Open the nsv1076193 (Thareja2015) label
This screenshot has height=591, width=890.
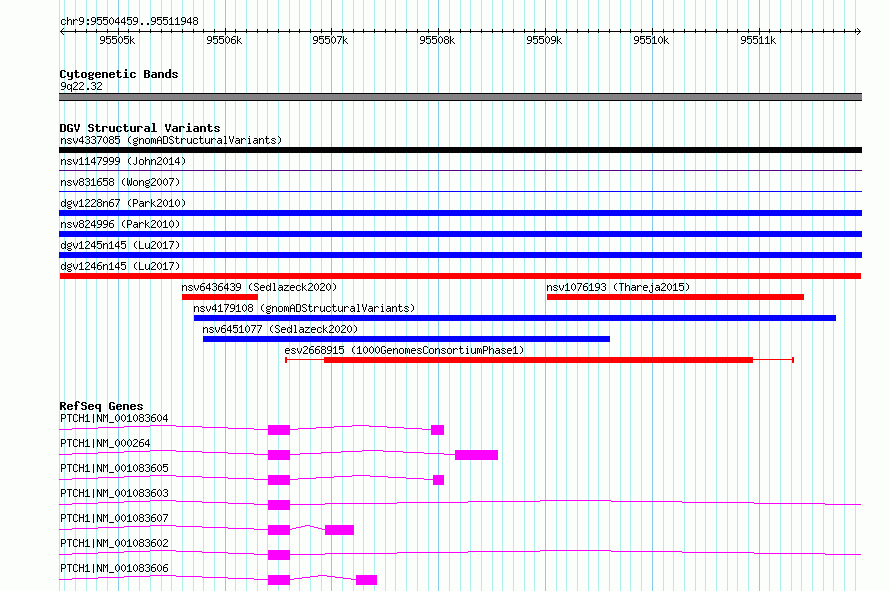click(x=618, y=287)
